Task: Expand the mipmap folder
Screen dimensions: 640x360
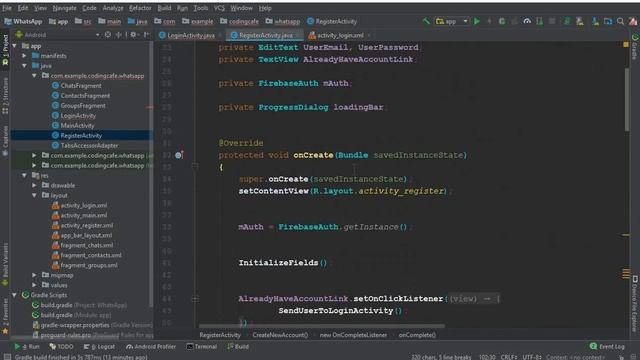Action: (x=34, y=275)
